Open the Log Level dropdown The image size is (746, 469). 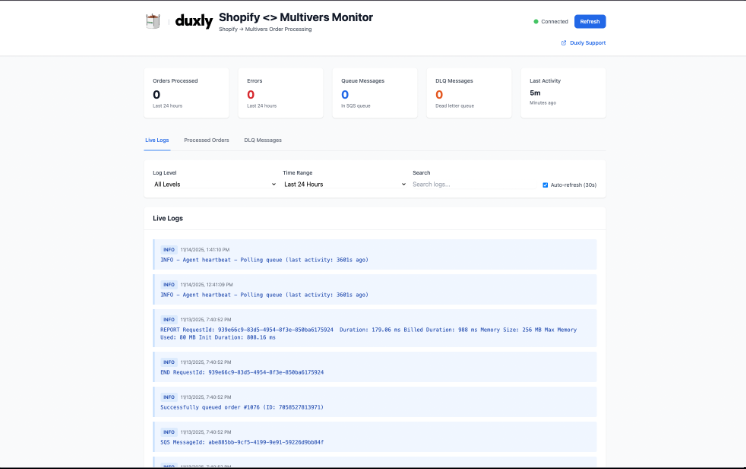coord(215,185)
